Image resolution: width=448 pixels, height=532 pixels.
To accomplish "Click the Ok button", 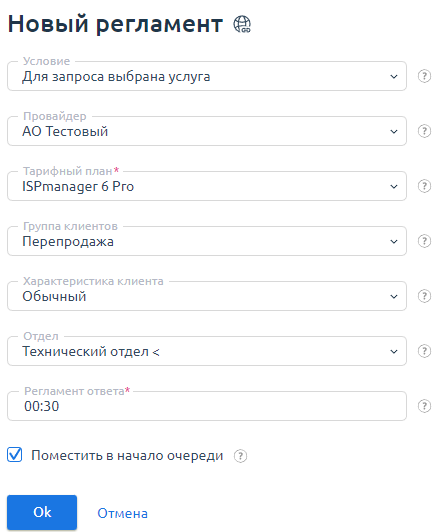I will point(42,512).
